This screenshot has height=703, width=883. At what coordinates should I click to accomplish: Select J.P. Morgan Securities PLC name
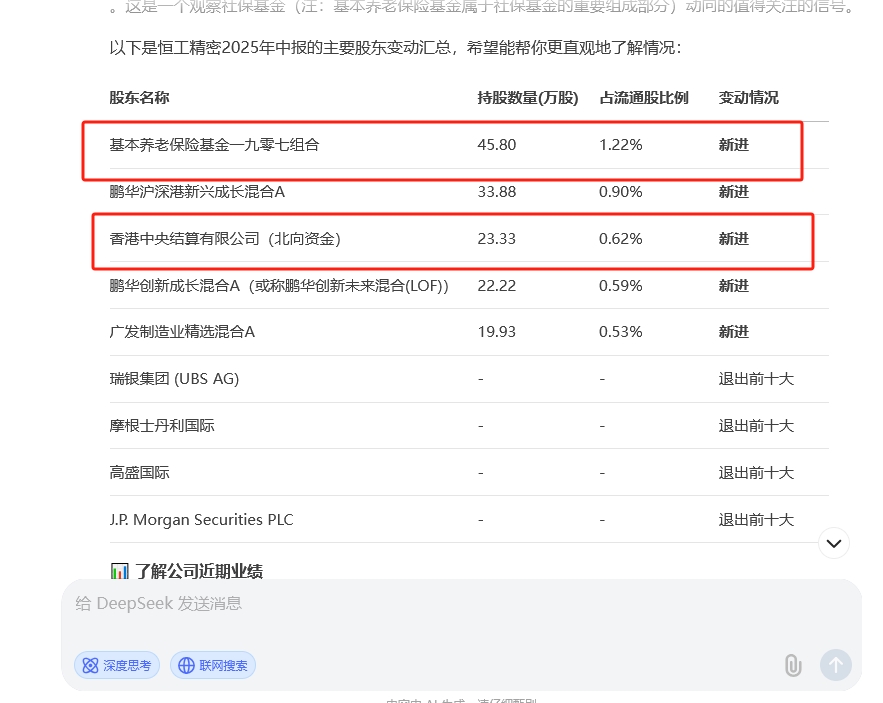pyautogui.click(x=201, y=519)
